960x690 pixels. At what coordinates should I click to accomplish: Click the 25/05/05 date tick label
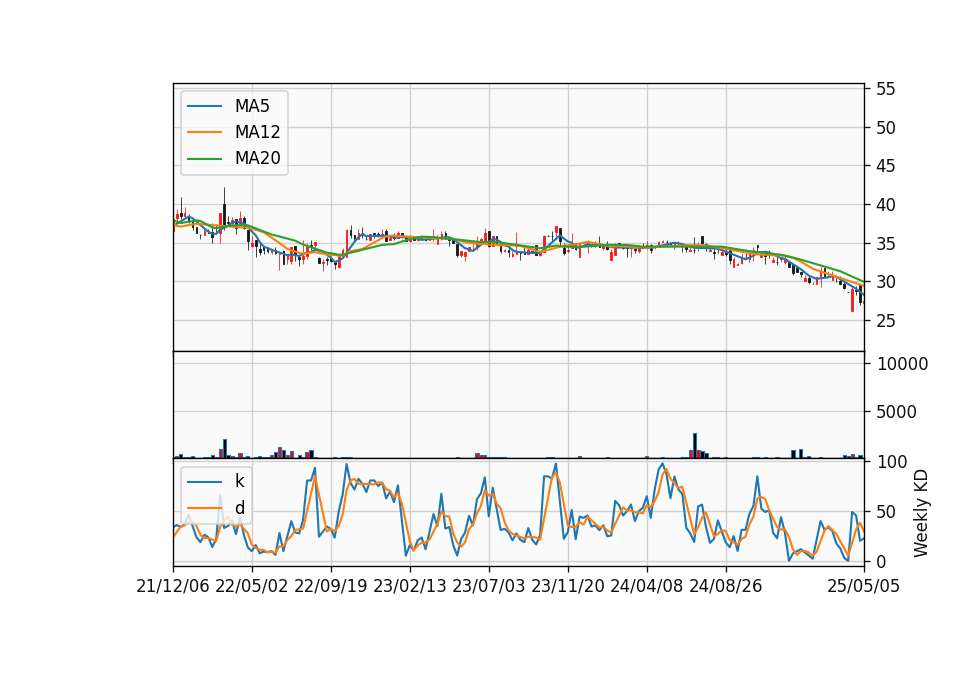(864, 587)
